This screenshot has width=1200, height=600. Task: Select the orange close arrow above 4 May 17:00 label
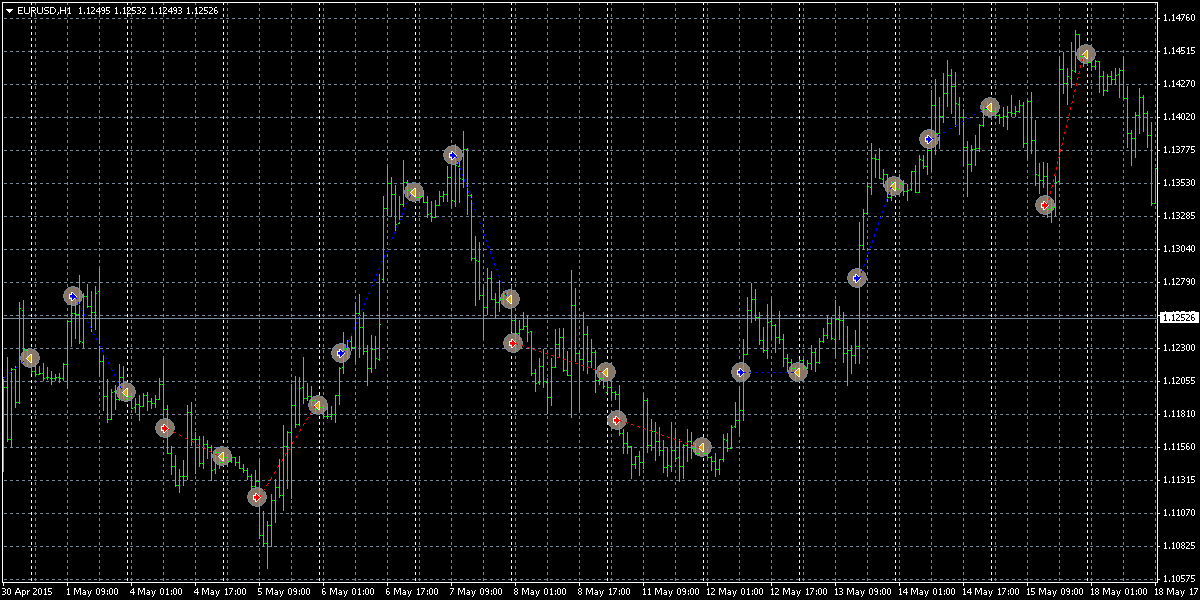coord(222,457)
